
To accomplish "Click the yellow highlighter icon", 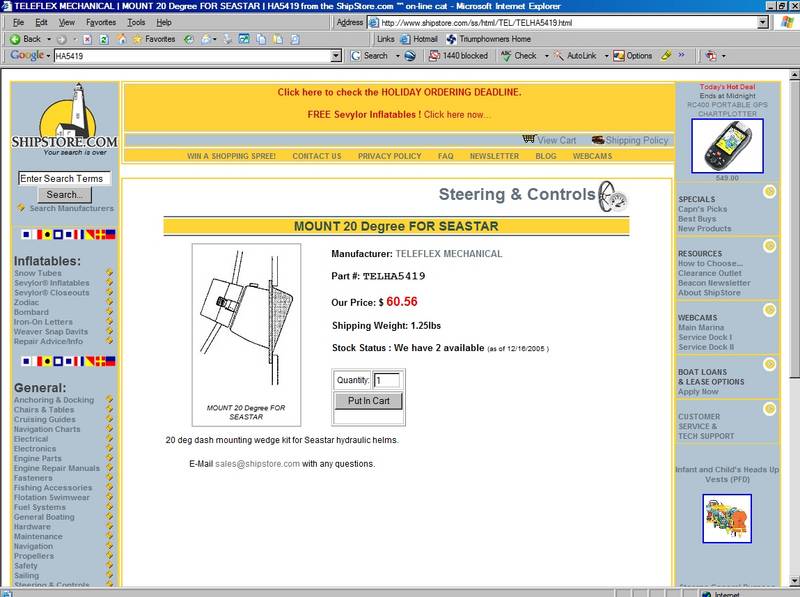I will (x=666, y=55).
